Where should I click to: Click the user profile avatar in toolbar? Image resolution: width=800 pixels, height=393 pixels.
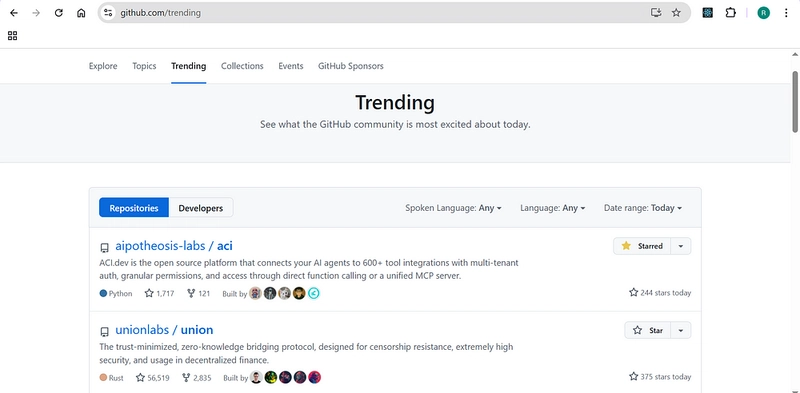point(763,13)
